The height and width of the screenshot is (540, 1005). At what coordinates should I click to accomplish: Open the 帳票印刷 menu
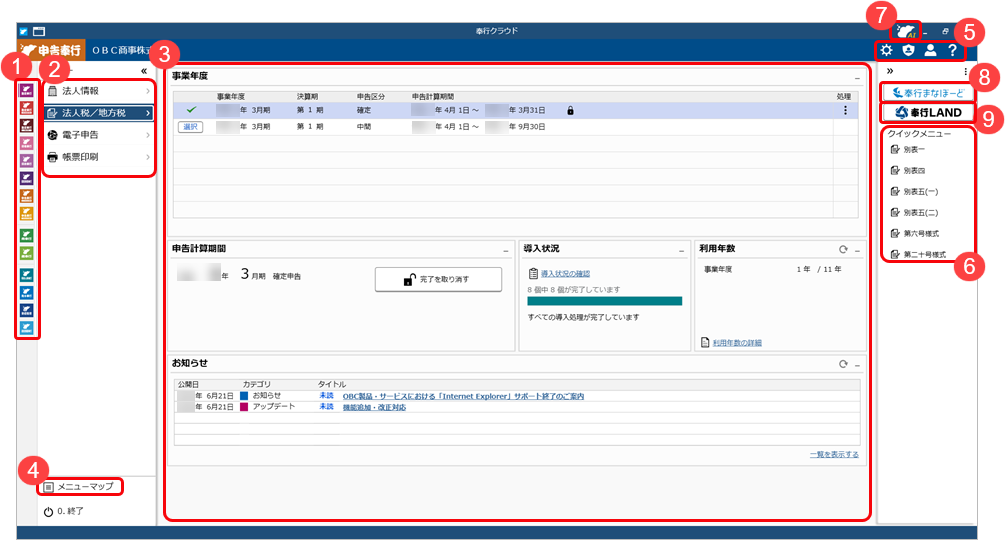pyautogui.click(x=99, y=157)
